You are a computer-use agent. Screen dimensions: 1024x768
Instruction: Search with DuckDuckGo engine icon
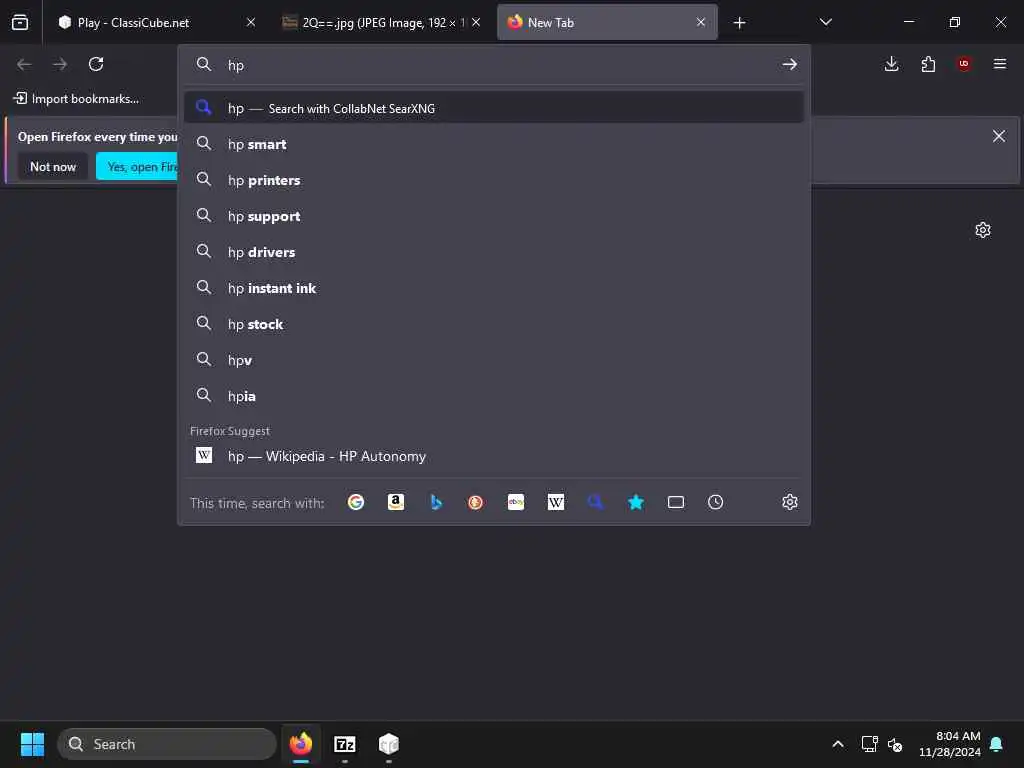point(475,502)
